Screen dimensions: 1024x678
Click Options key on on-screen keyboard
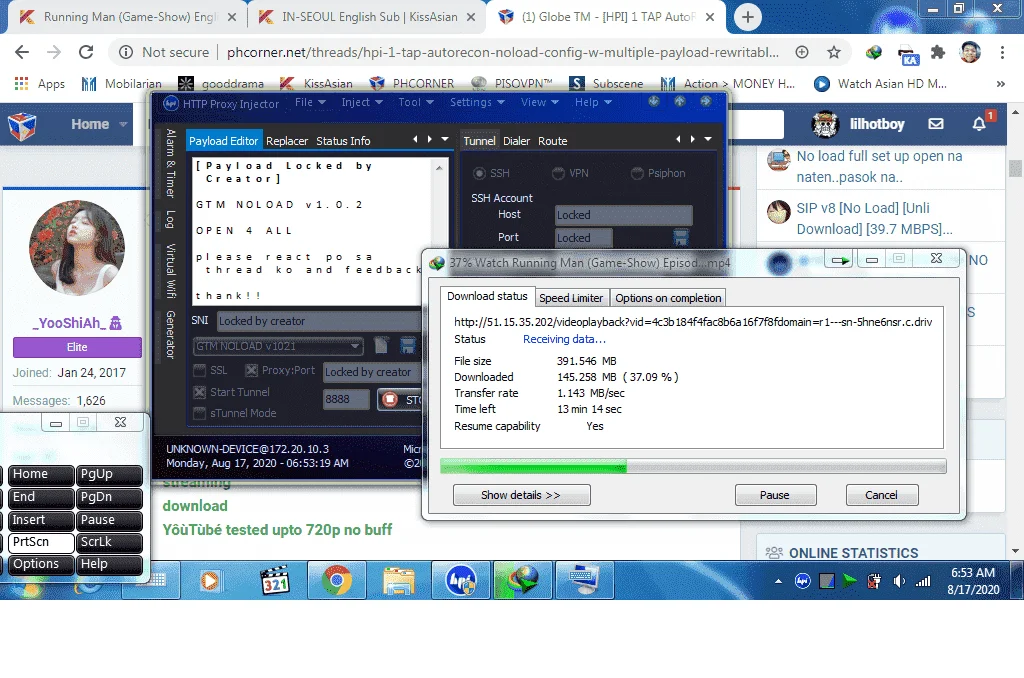pyautogui.click(x=40, y=564)
